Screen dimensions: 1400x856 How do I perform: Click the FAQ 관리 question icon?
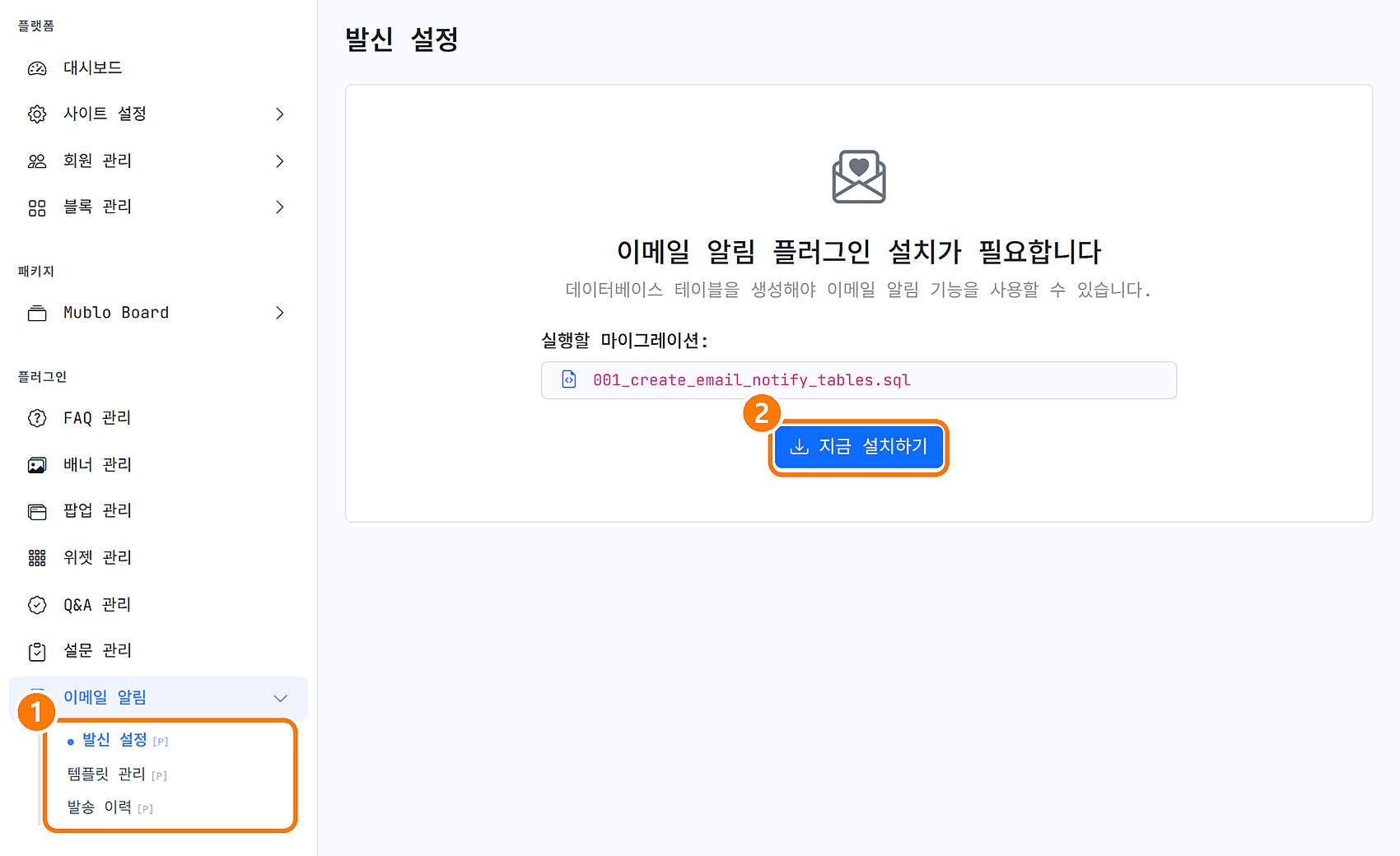37,418
